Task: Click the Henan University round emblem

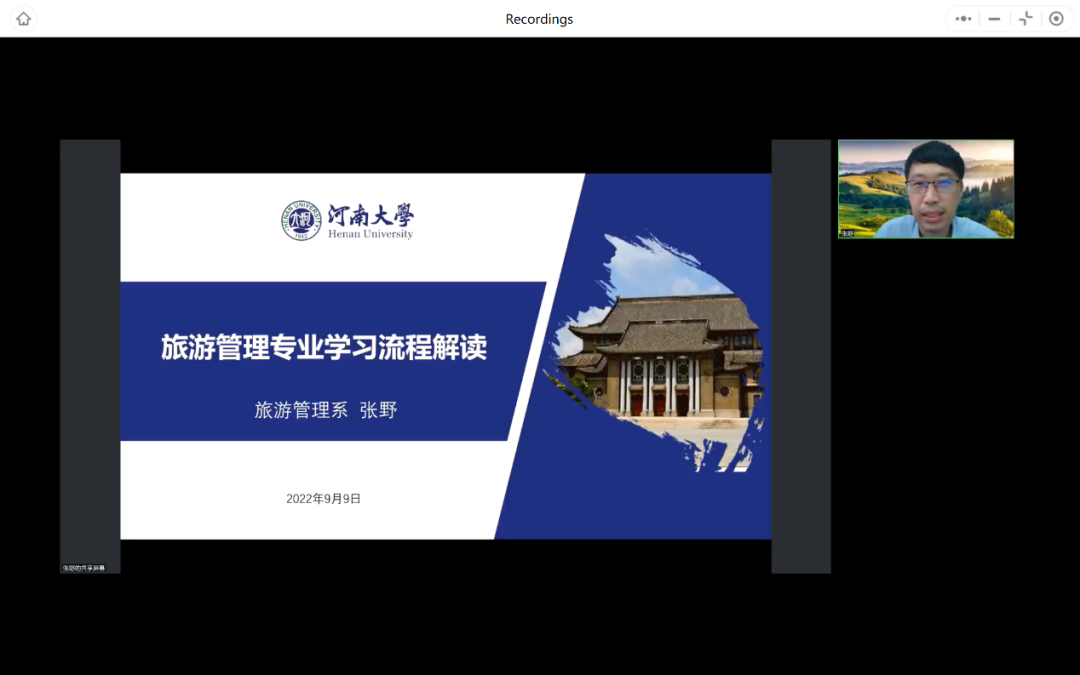Action: [301, 220]
